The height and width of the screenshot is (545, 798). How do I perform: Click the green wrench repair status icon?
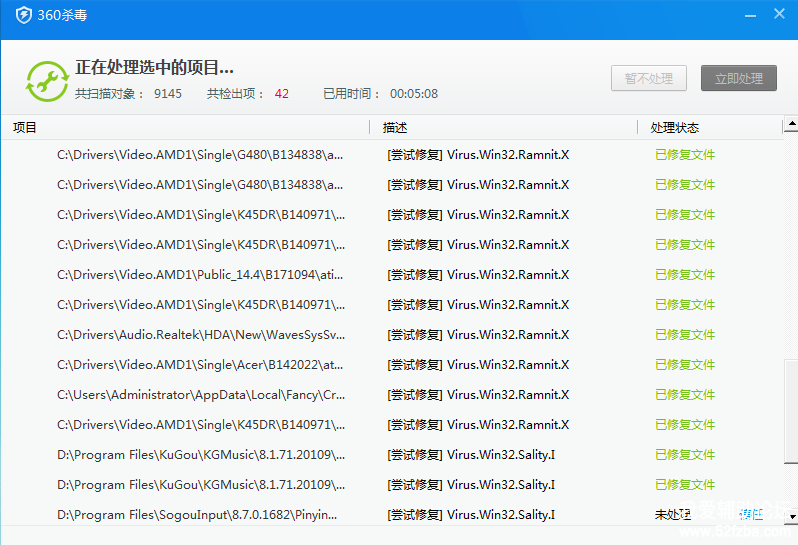47,81
